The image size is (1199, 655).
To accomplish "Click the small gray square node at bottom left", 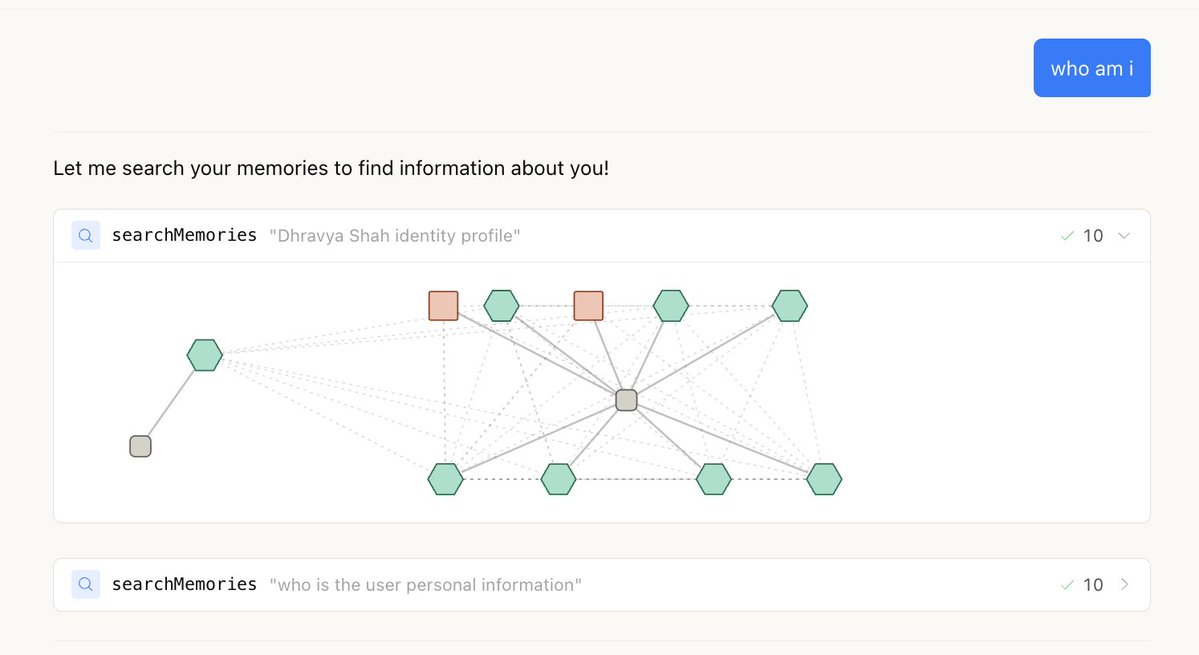I will coord(141,446).
